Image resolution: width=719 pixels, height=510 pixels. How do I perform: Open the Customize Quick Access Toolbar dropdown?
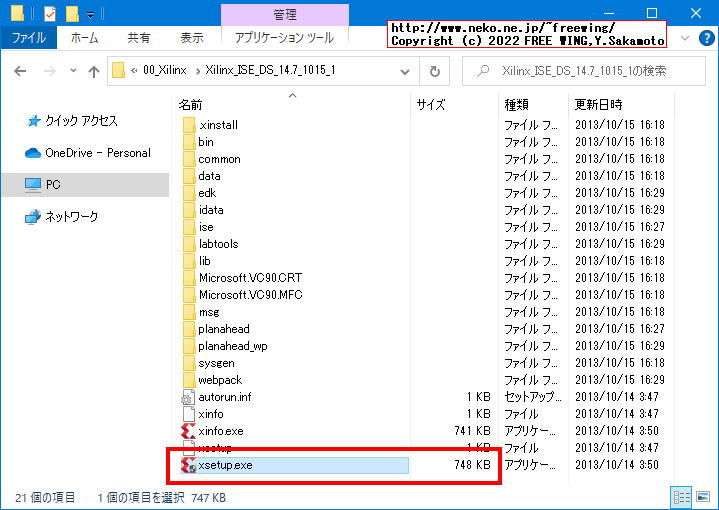[90, 15]
